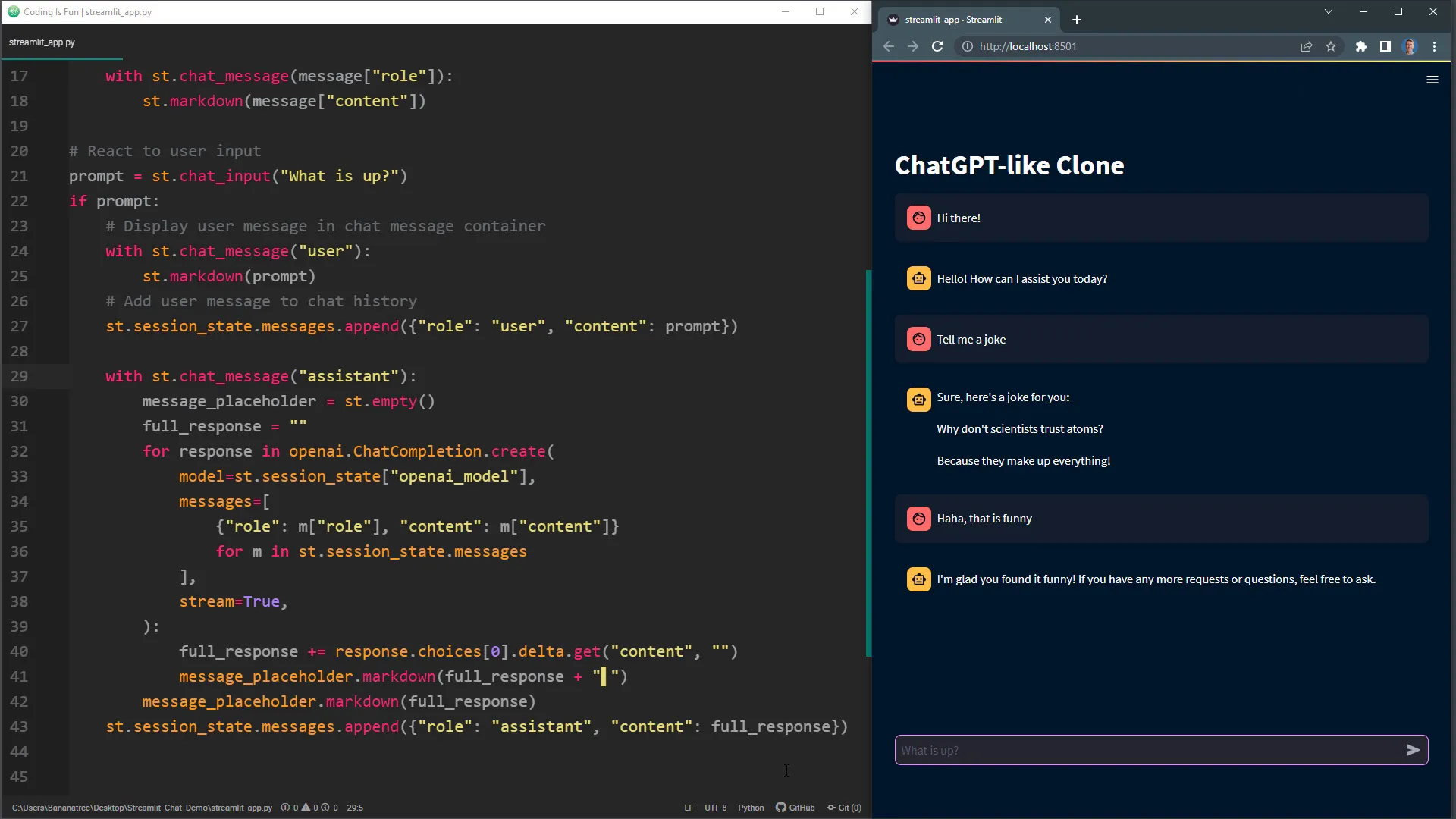Open the three-dot browser menu
Image resolution: width=1456 pixels, height=819 pixels.
(1435, 46)
